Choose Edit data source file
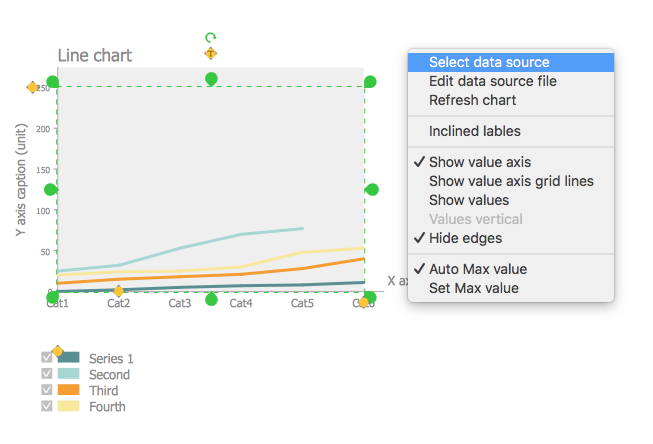This screenshot has width=653, height=444. (492, 81)
